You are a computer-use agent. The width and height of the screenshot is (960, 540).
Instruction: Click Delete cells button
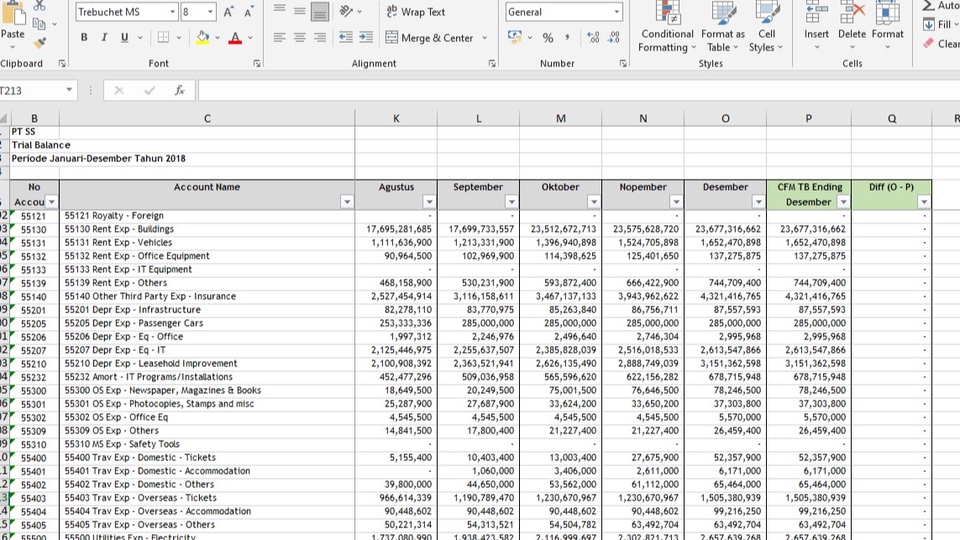coord(852,27)
